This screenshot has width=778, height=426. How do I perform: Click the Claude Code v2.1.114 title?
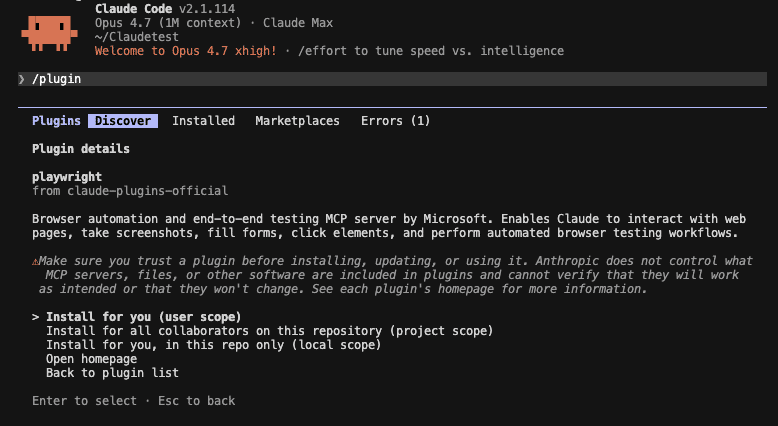(165, 8)
